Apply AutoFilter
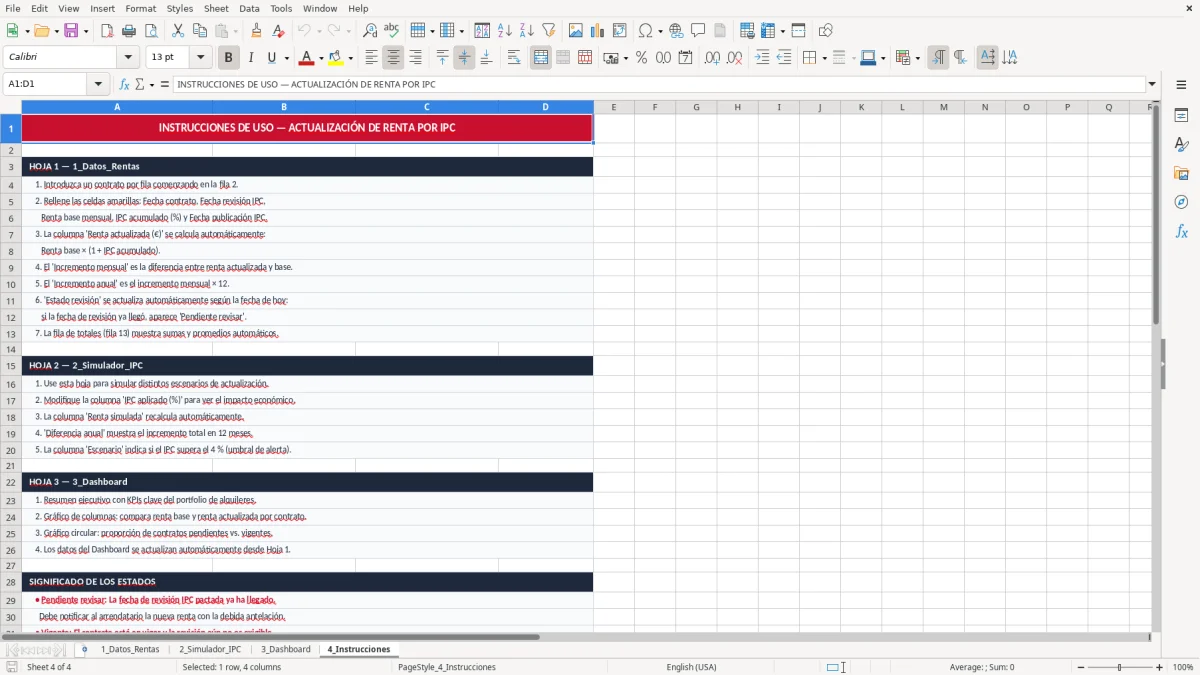 coord(548,31)
